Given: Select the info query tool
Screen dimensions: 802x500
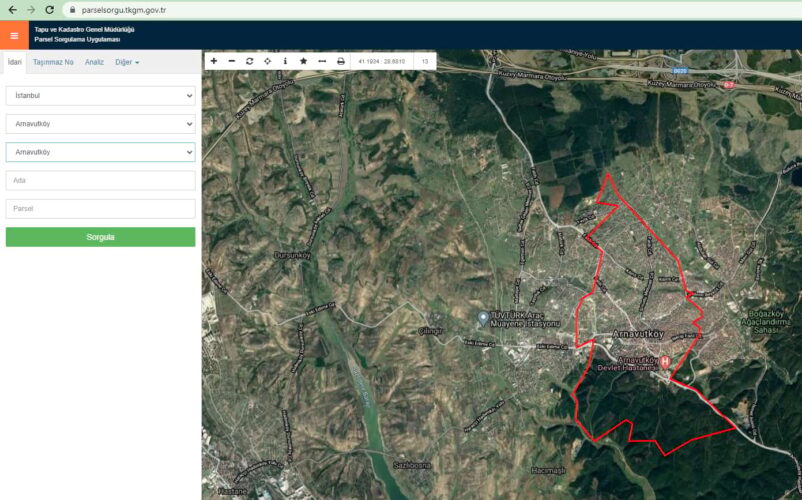Looking at the screenshot, I should tap(285, 61).
